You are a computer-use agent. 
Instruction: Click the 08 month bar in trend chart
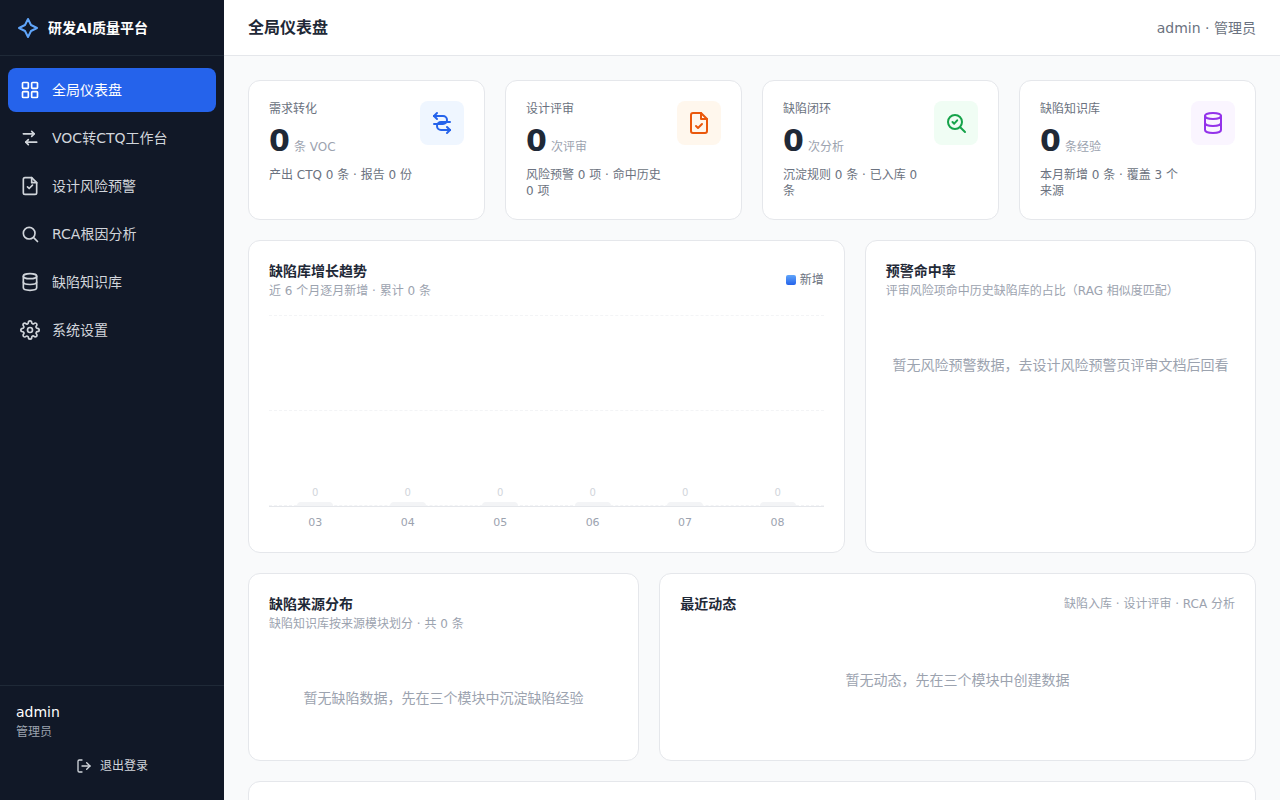777,504
